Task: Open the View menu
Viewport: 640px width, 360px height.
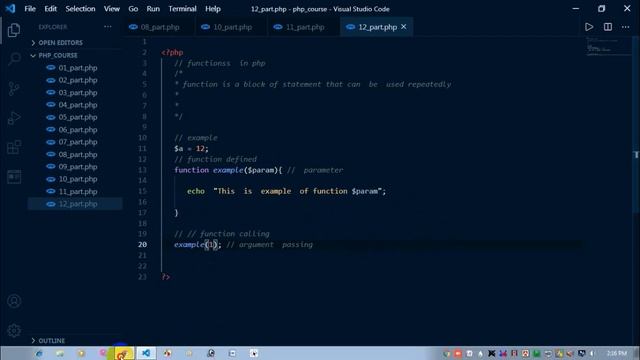Action: click(x=111, y=9)
